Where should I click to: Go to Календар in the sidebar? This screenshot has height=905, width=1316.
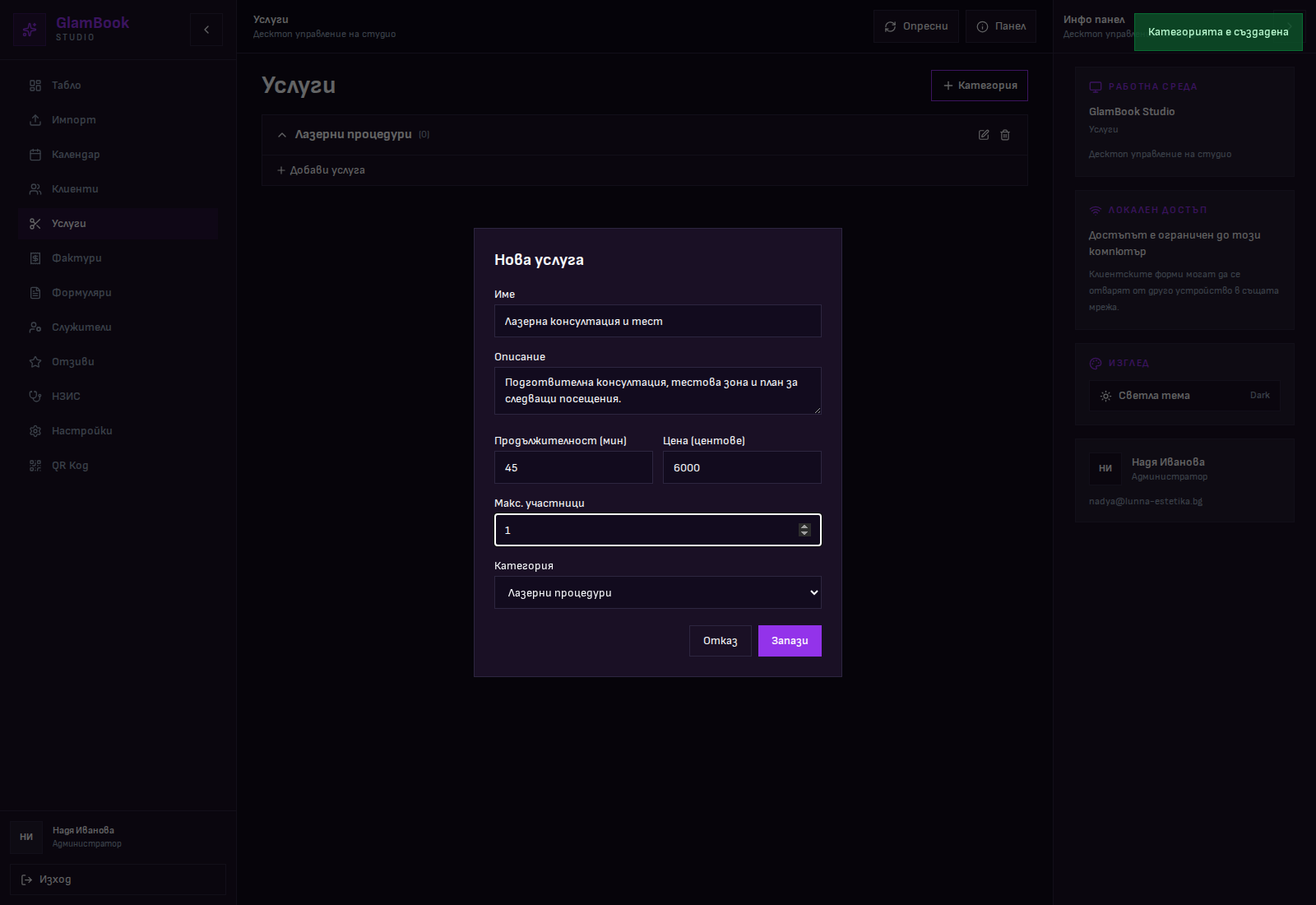[x=76, y=155]
